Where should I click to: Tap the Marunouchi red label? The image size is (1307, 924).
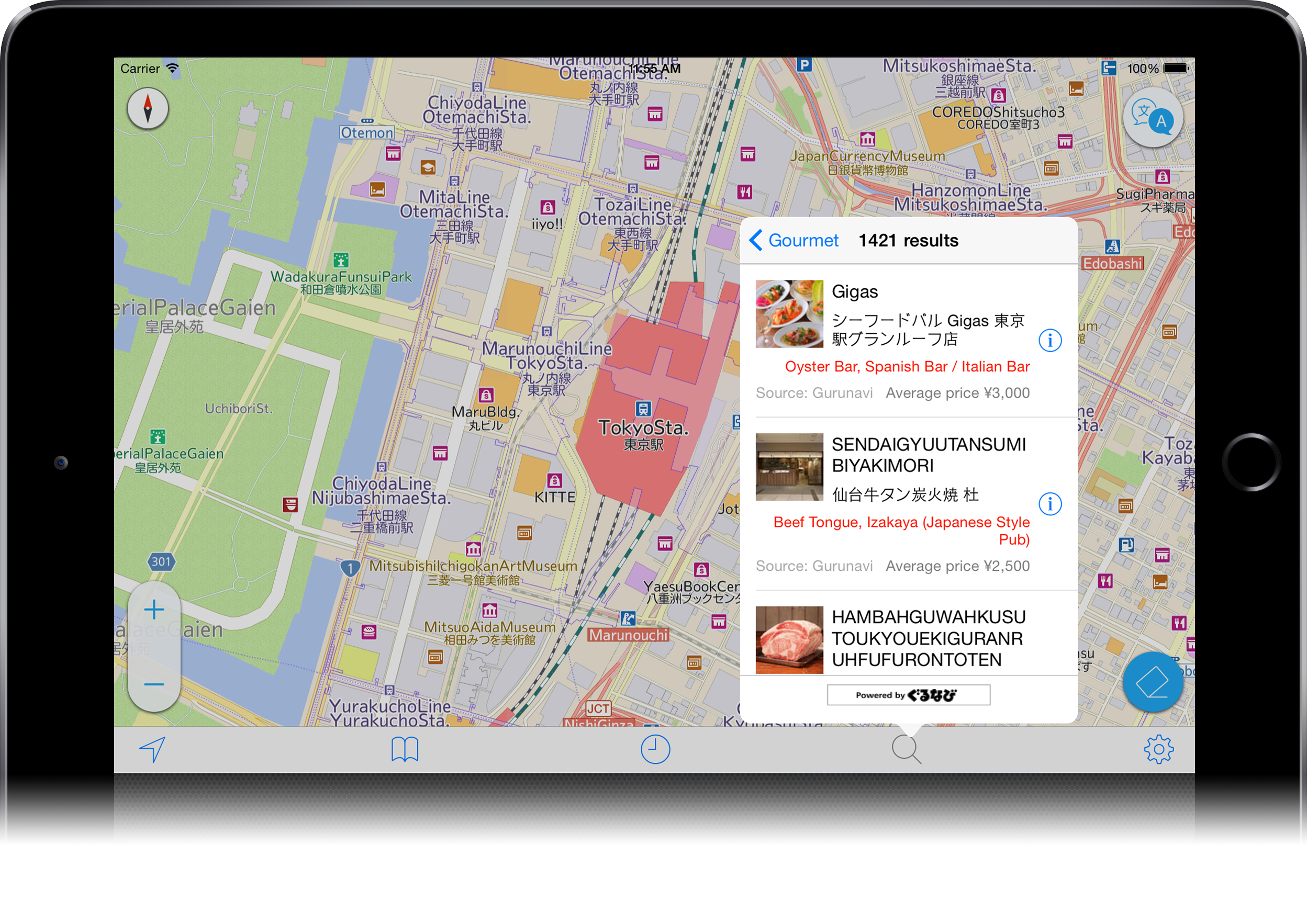tap(629, 635)
